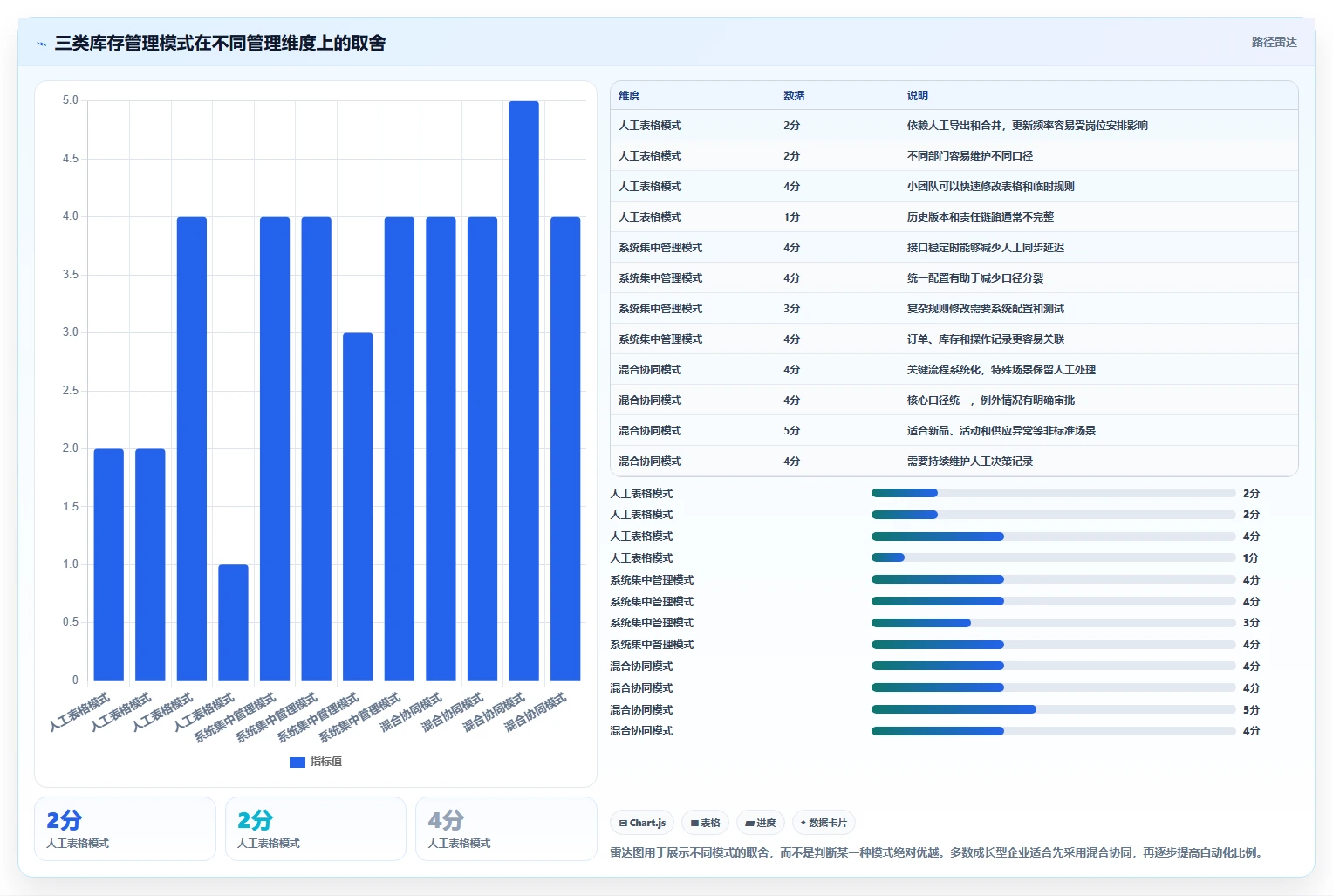Viewport: 1333px width, 896px height.
Task: Click the title 三类库存管理模式在不同管理维度上的取舍
Action: [220, 43]
